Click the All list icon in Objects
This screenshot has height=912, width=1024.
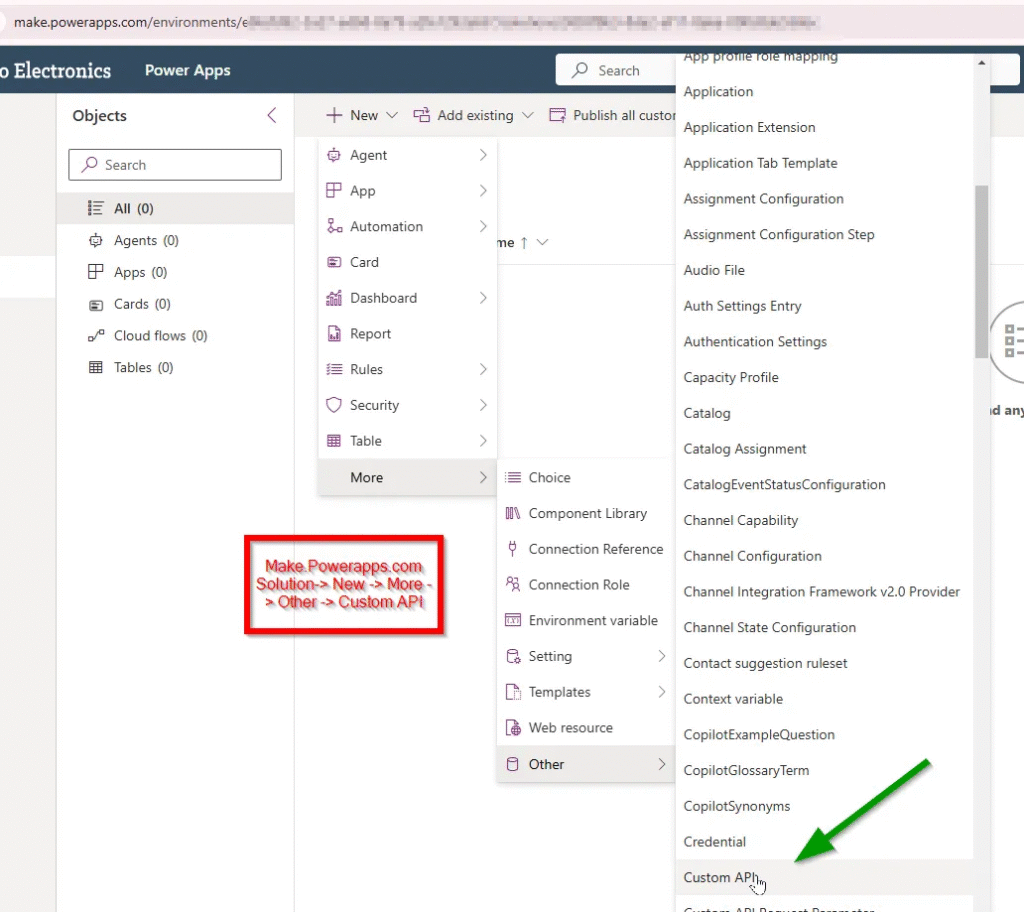(x=95, y=208)
